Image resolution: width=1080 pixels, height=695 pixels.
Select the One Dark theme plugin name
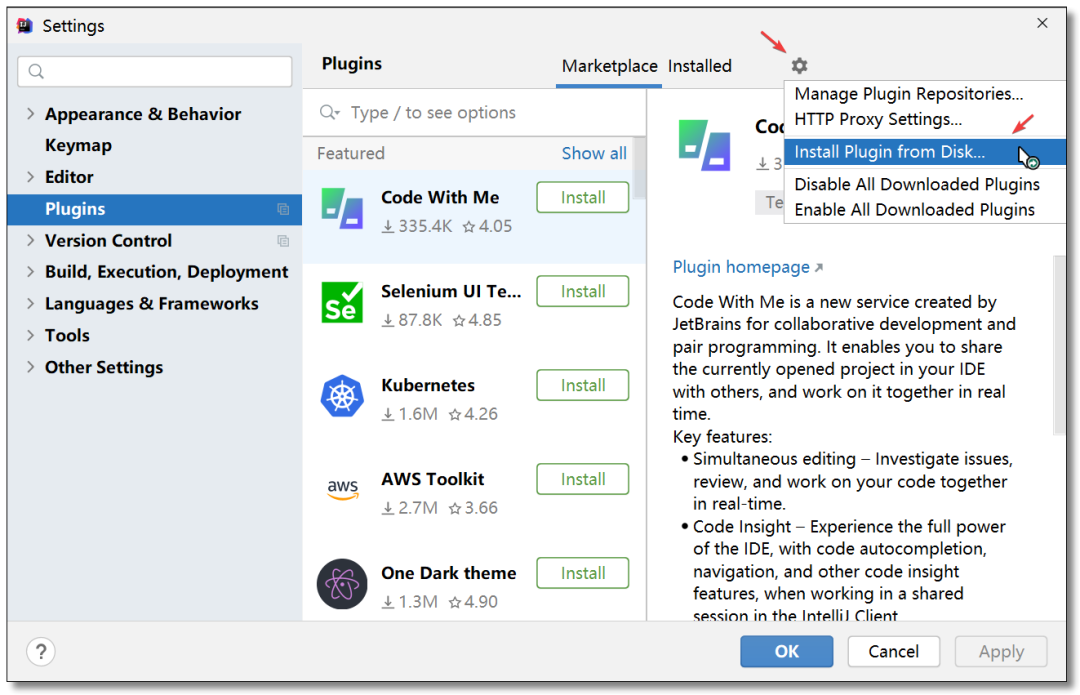tap(448, 573)
